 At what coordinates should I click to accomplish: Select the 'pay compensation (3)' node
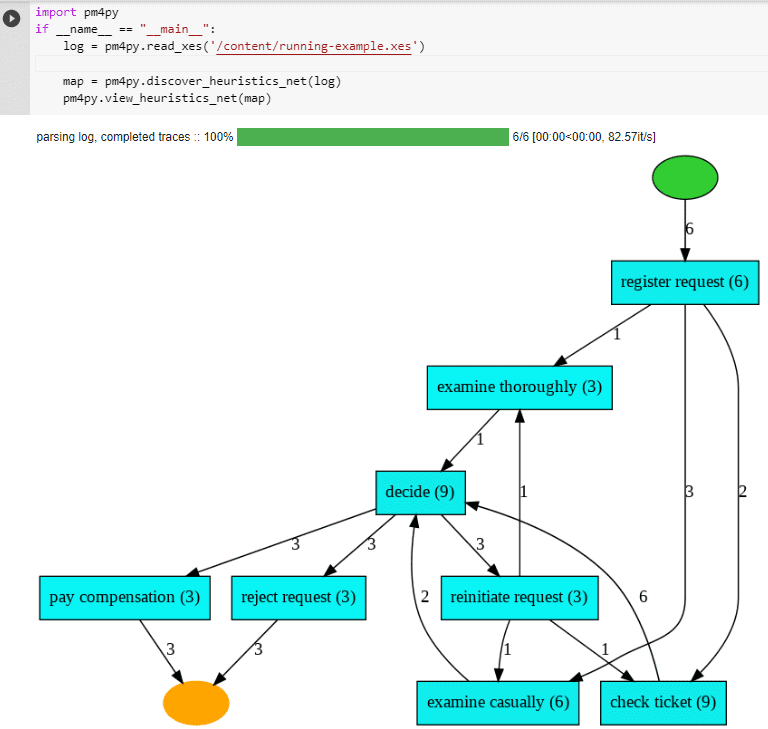point(125,598)
